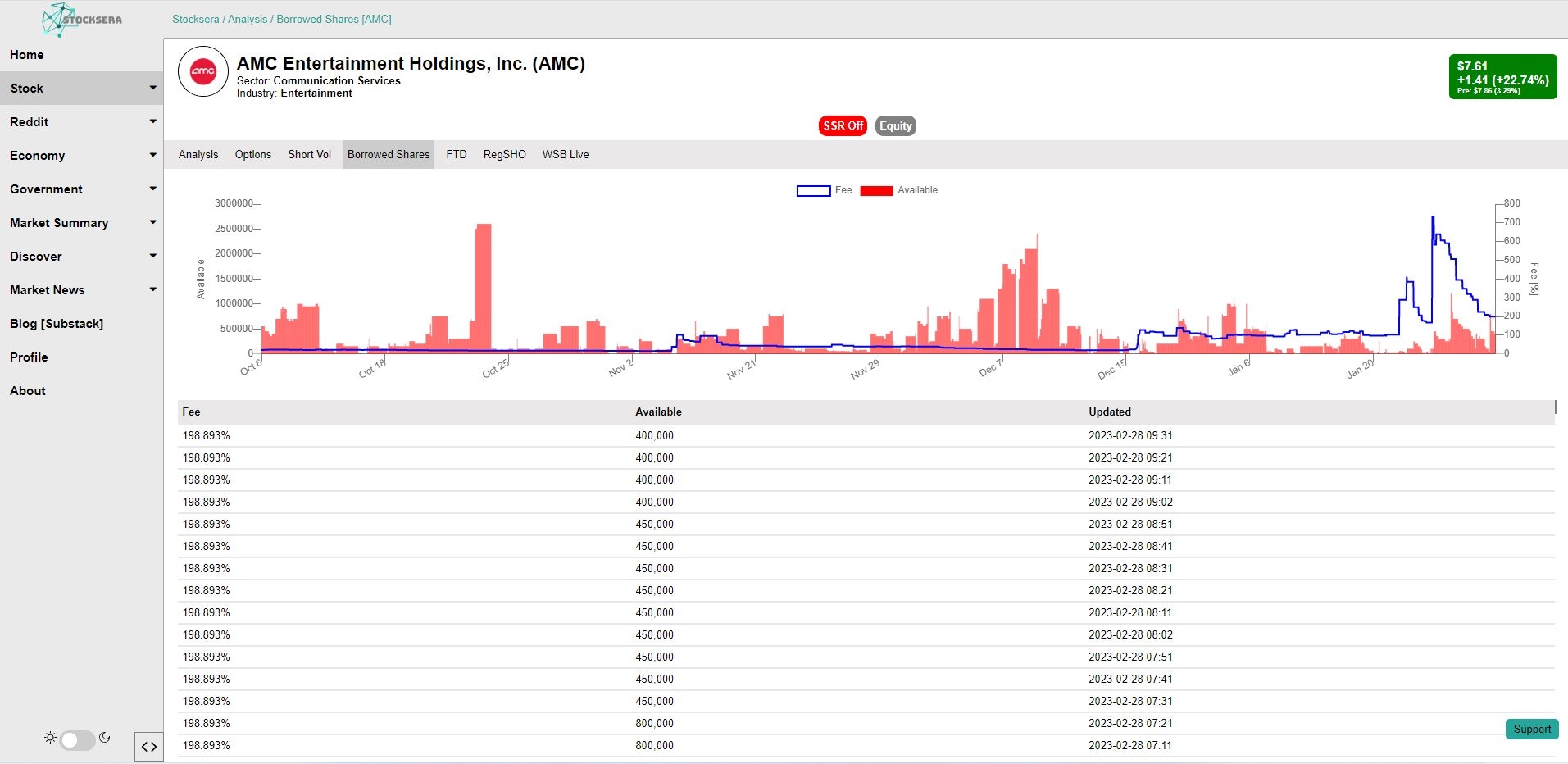The width and height of the screenshot is (1568, 764).
Task: Click timestamp 2023-02-28 08:51
Action: [1130, 524]
